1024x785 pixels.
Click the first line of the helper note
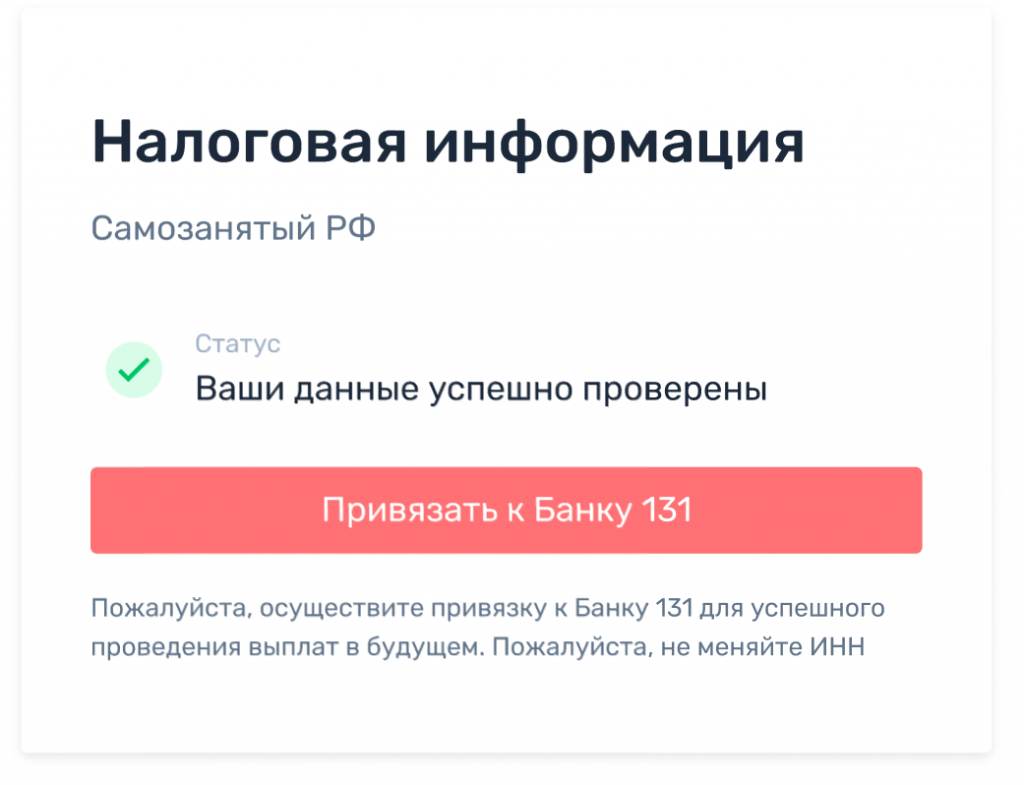[488, 608]
